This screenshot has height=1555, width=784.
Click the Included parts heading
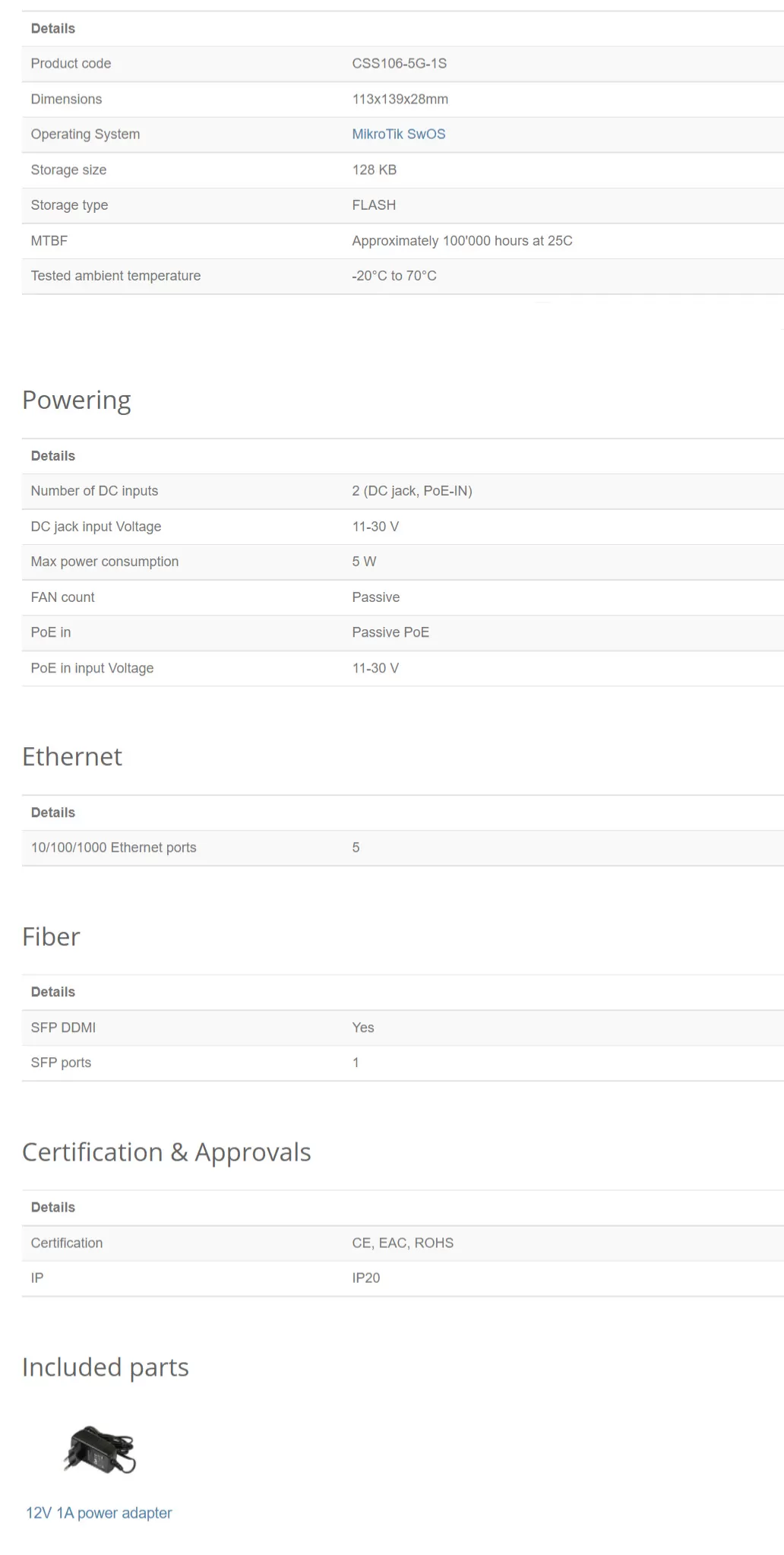[106, 1367]
